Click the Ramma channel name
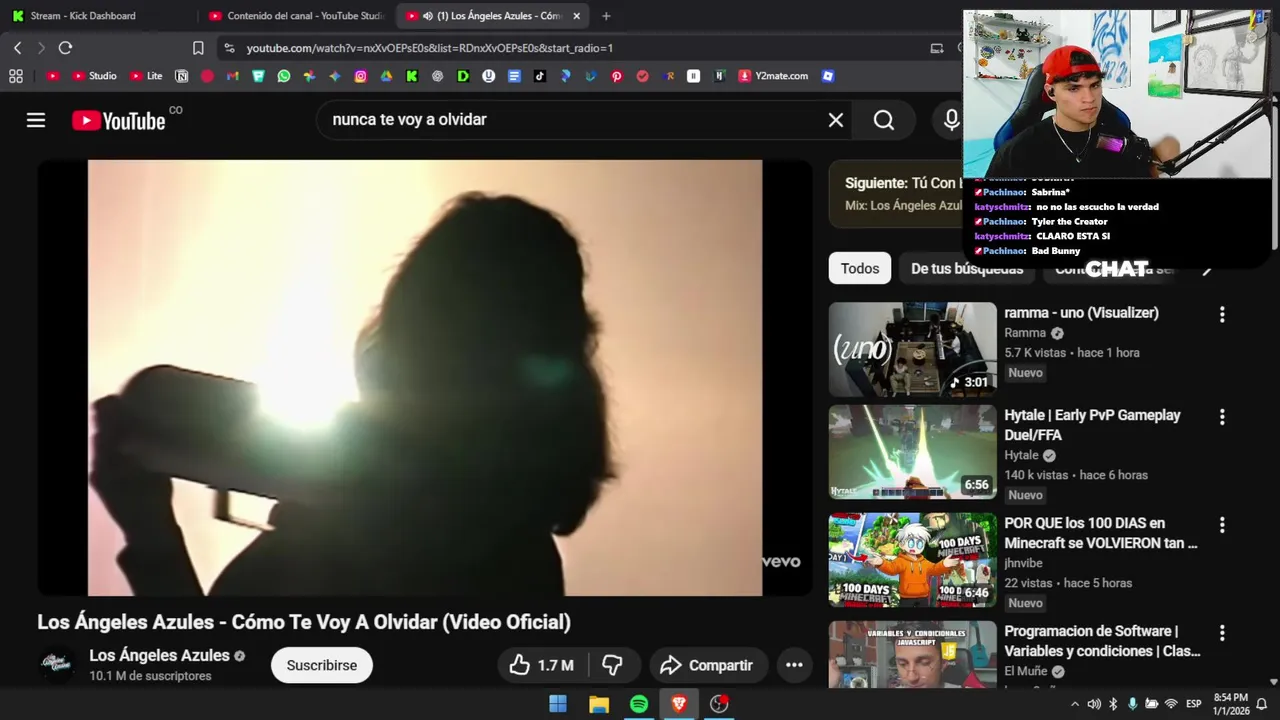Viewport: 1280px width, 720px height. pyautogui.click(x=1025, y=333)
